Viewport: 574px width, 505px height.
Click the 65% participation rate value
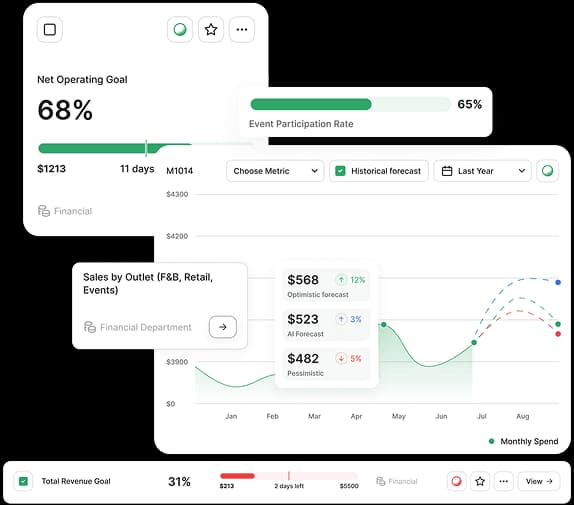[470, 104]
